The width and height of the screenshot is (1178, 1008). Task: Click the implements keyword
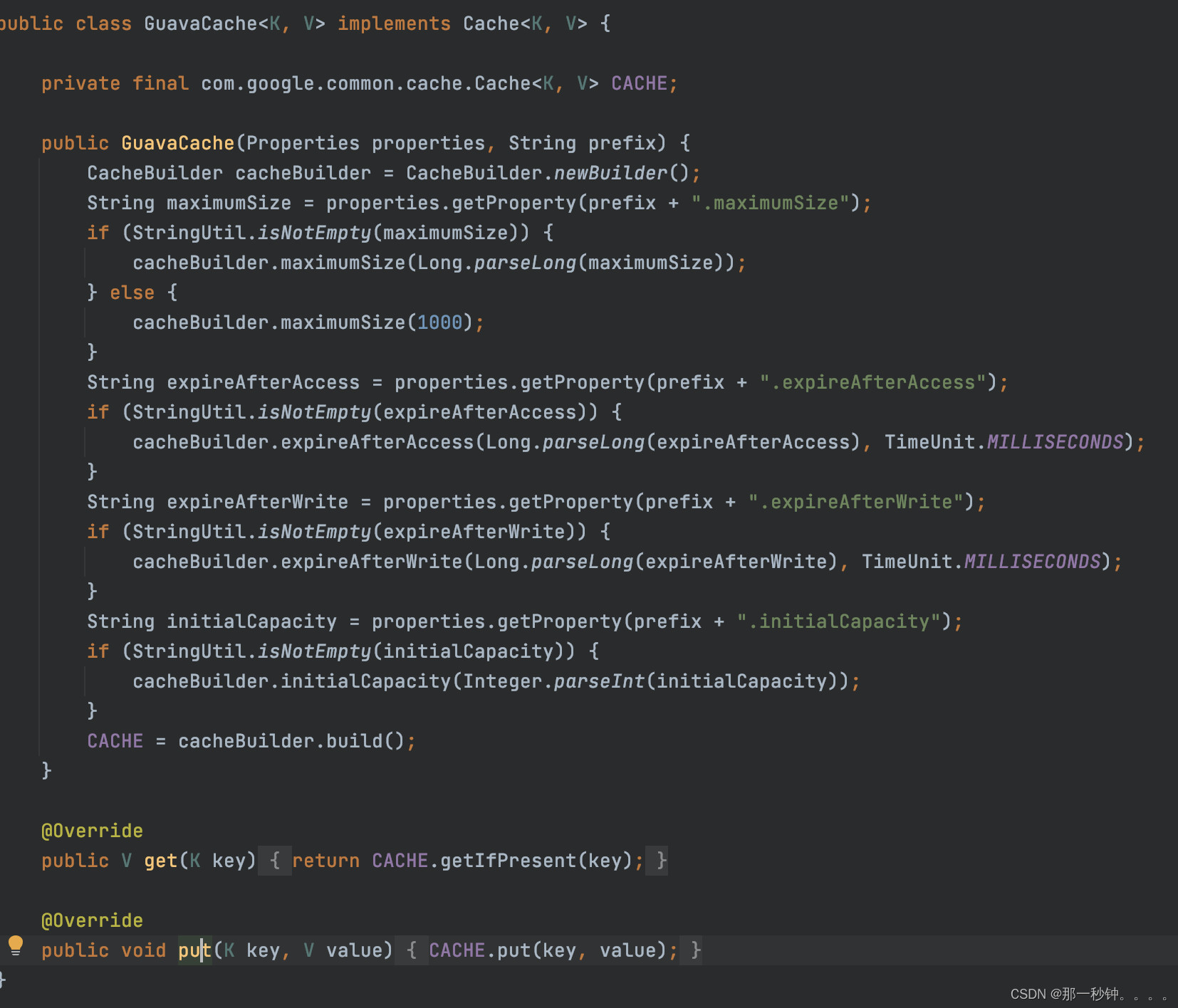[394, 23]
